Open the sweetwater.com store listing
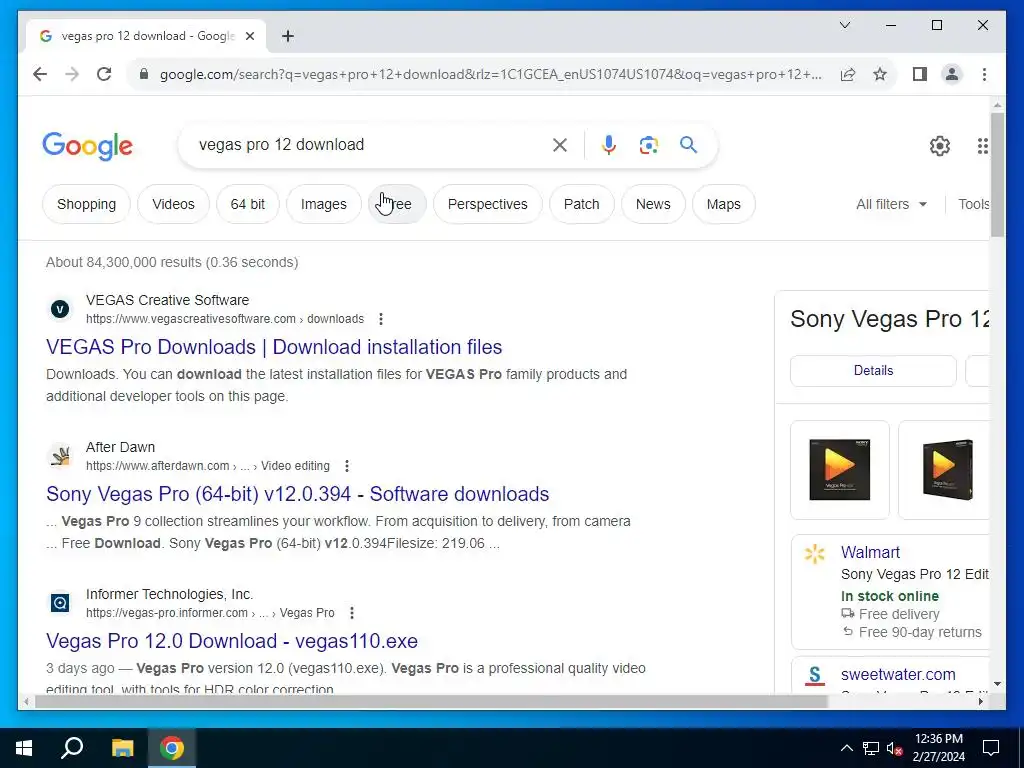The image size is (1024, 768). click(x=898, y=675)
